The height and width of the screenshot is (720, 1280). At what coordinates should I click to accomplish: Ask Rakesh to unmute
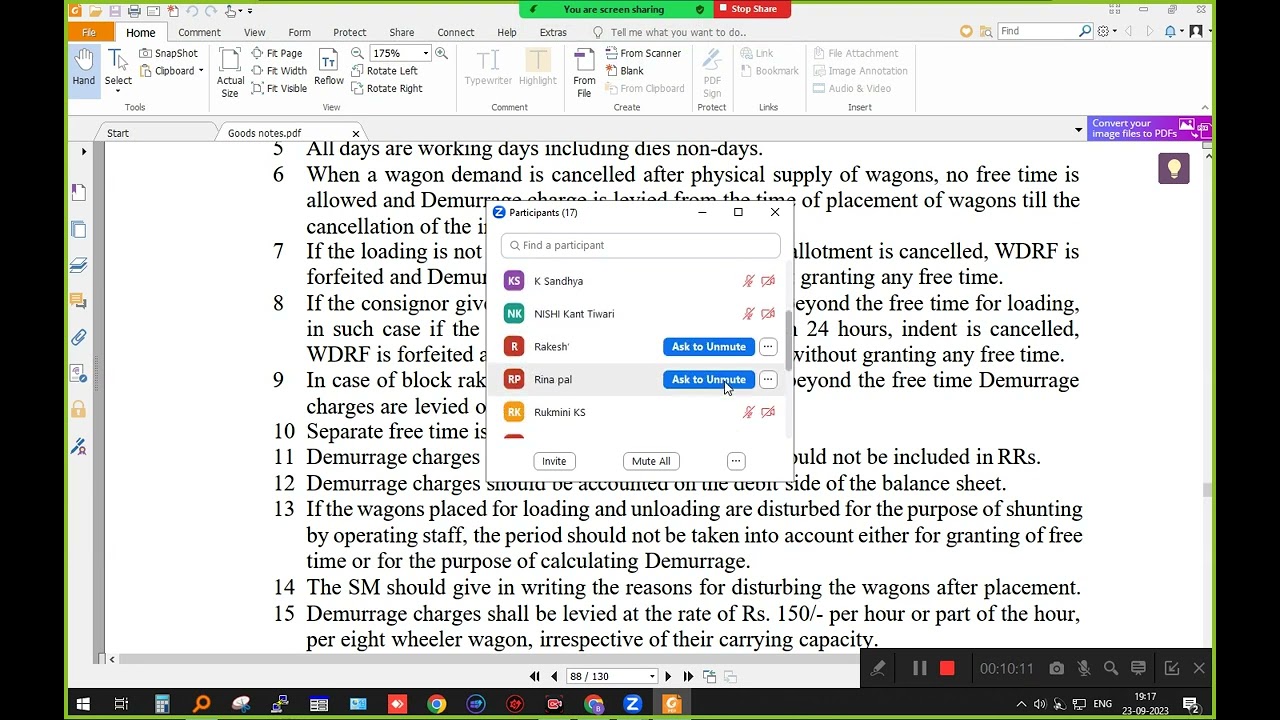pyautogui.click(x=709, y=347)
